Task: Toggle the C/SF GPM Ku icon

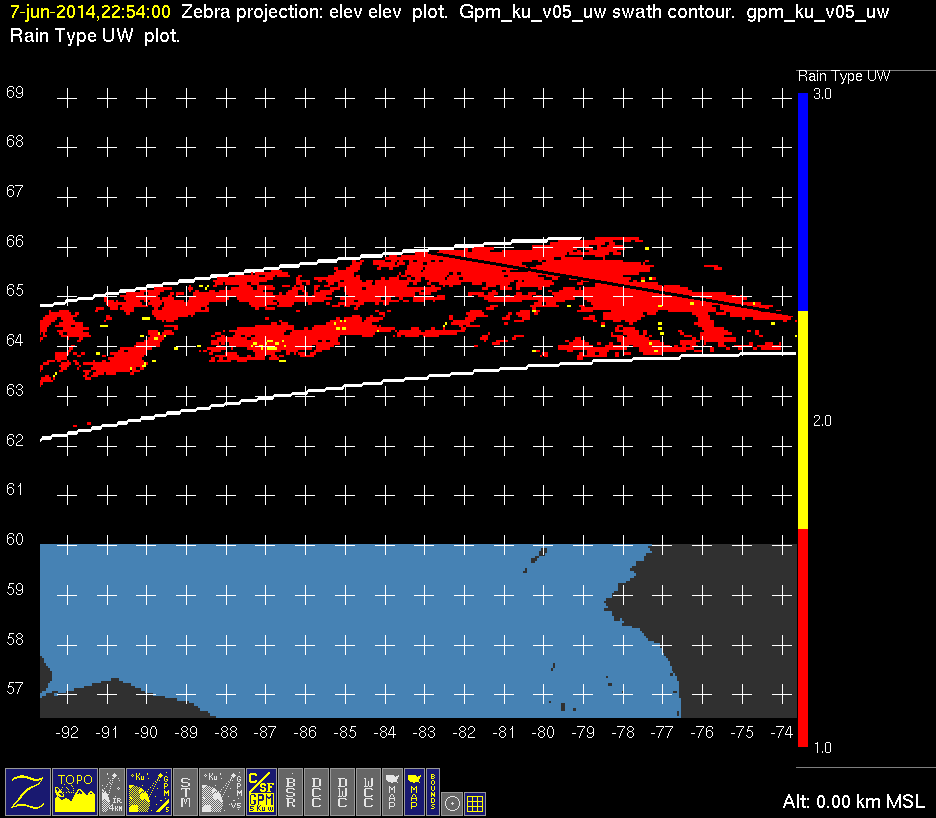Action: (261, 792)
